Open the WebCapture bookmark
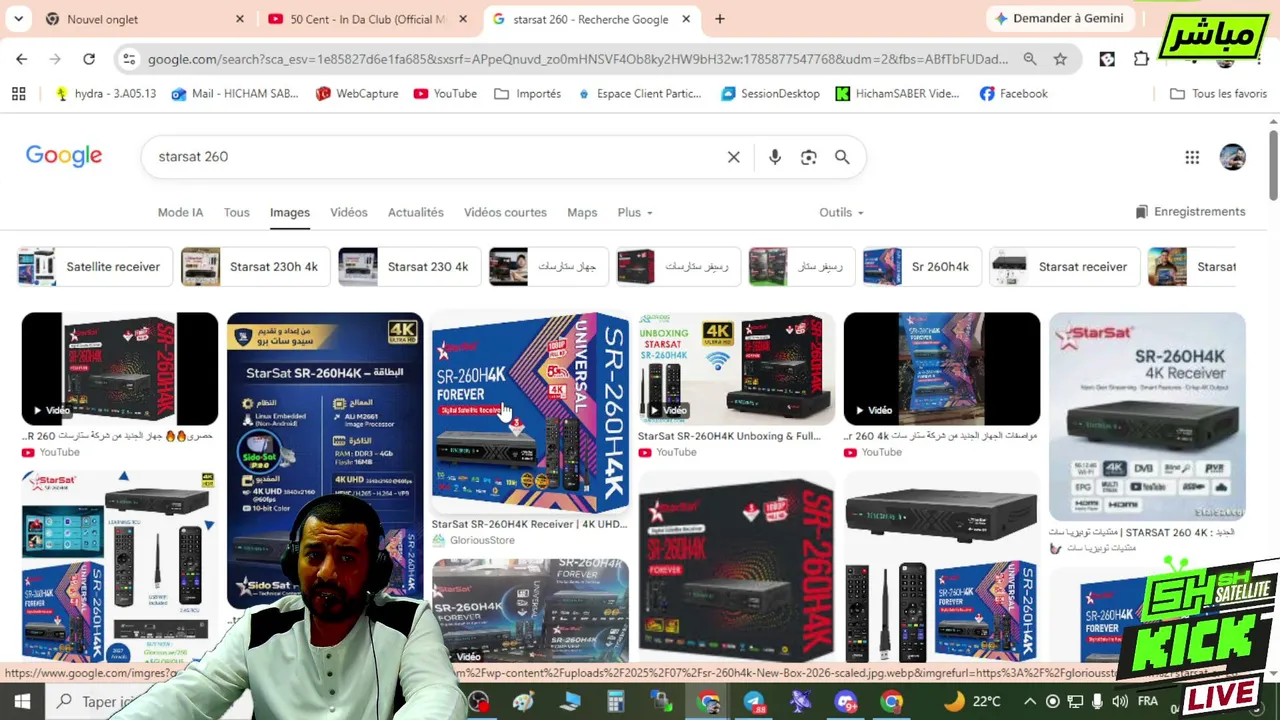Image resolution: width=1280 pixels, height=720 pixels. (x=357, y=94)
